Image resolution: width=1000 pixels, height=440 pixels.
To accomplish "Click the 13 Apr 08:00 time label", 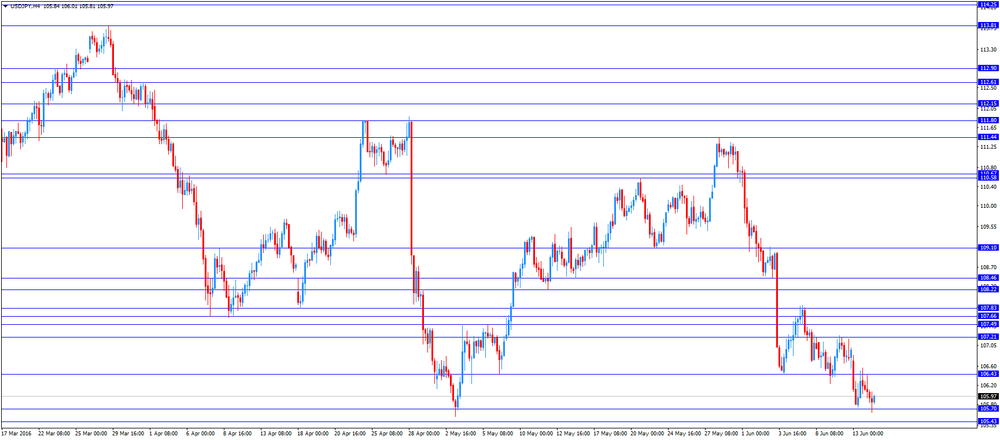I will click(276, 433).
